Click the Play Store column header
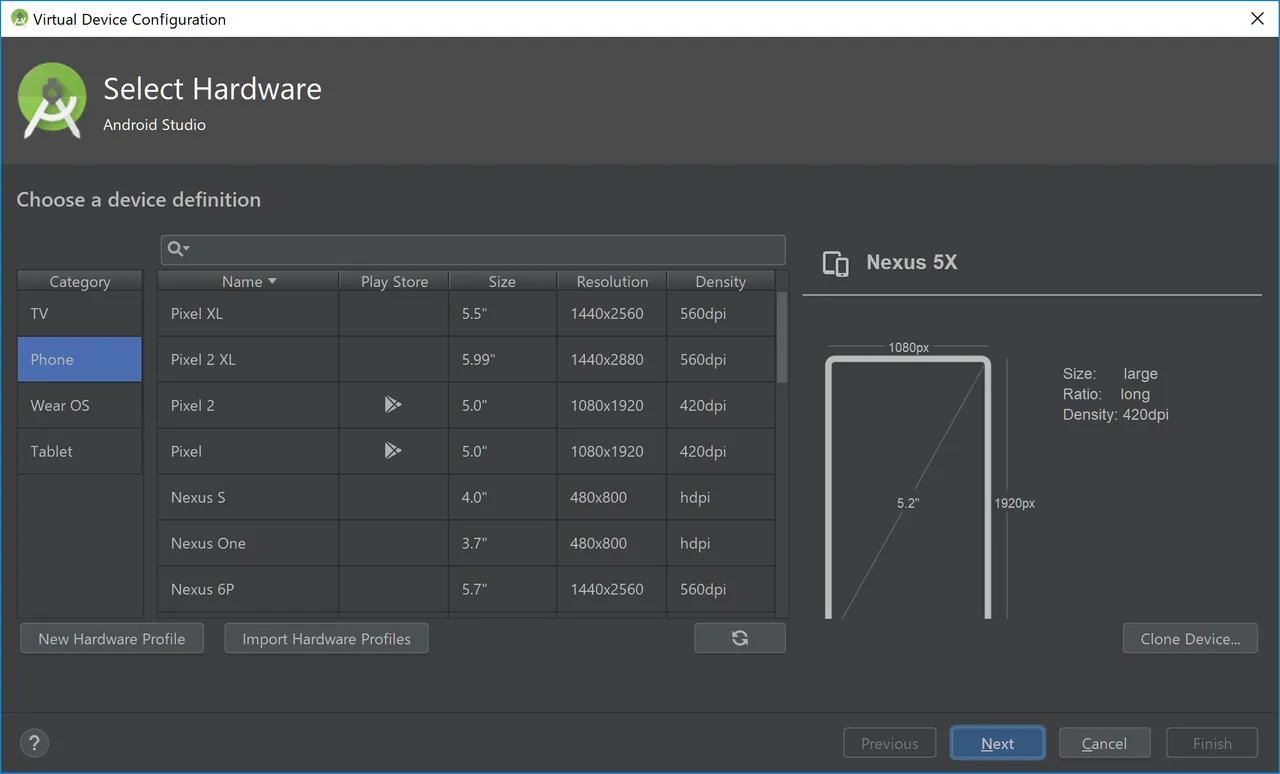Image resolution: width=1280 pixels, height=774 pixels. [x=394, y=281]
